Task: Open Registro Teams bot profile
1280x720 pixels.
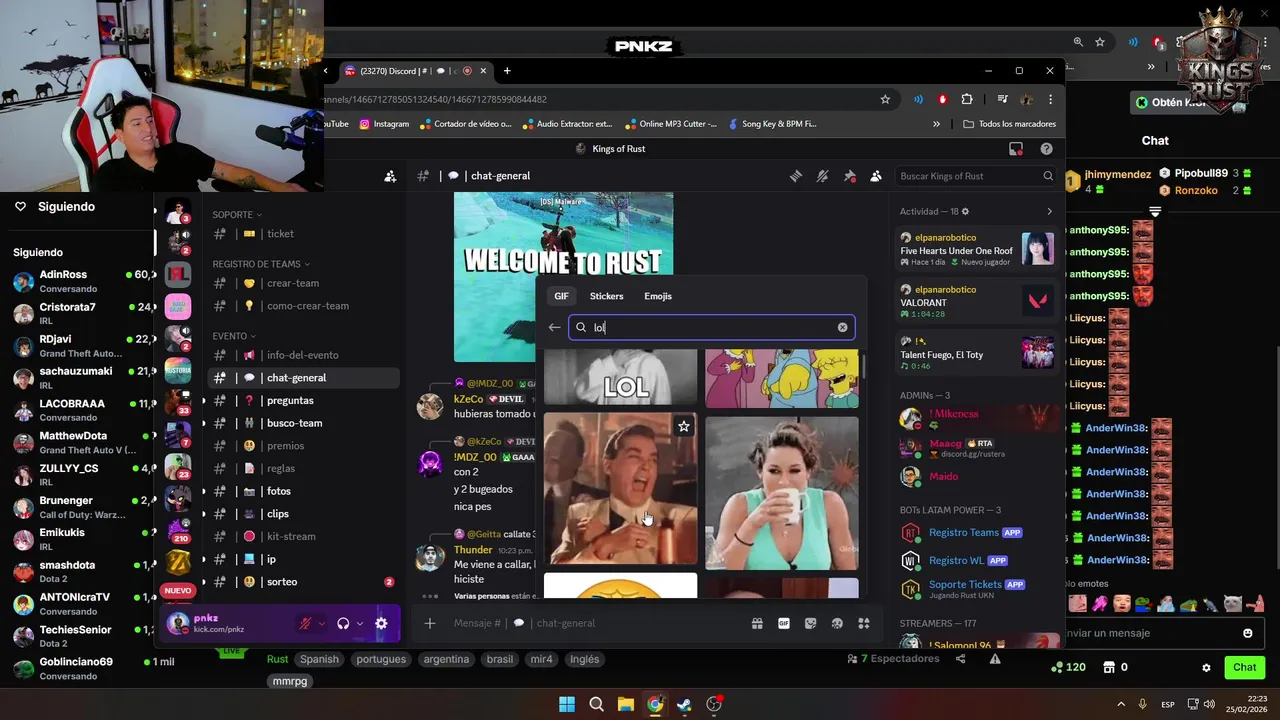Action: tap(977, 532)
